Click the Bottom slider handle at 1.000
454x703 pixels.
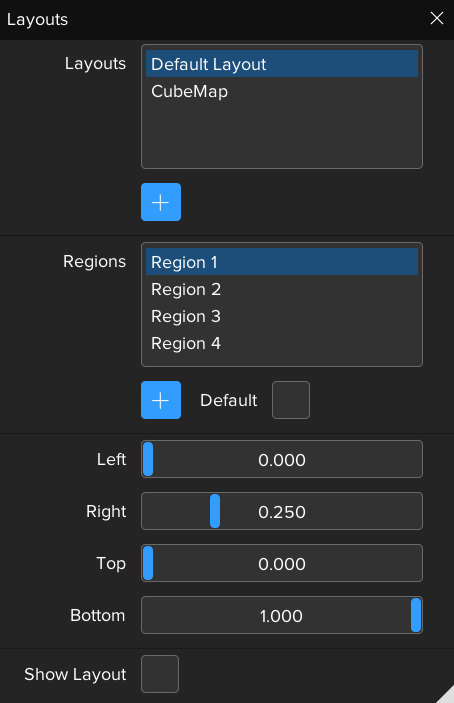pos(416,615)
